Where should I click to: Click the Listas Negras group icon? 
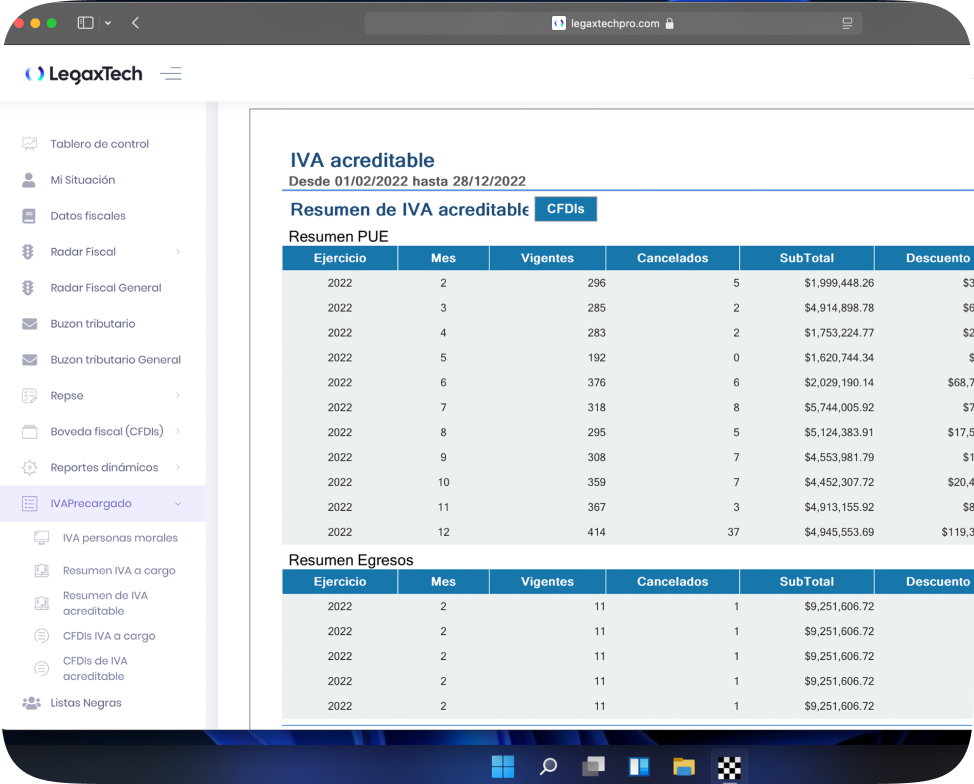(x=31, y=703)
